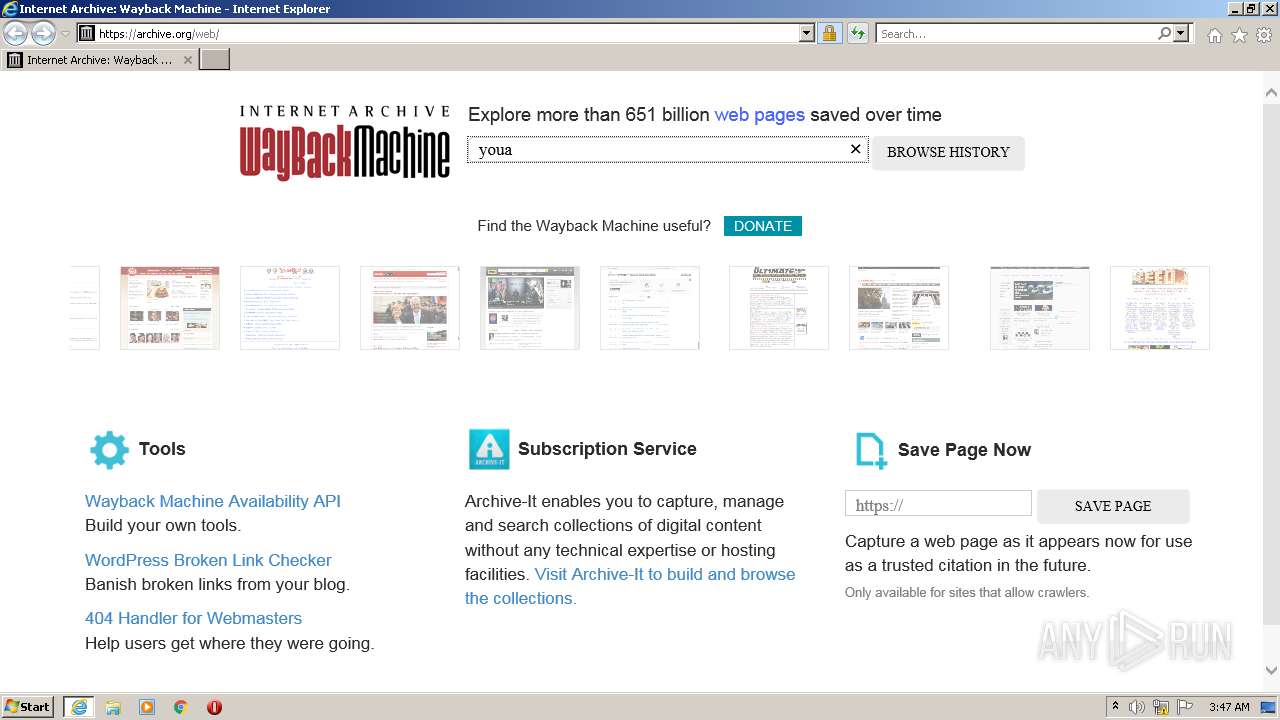
Task: Click the Archive-It subscription icon
Action: [489, 449]
